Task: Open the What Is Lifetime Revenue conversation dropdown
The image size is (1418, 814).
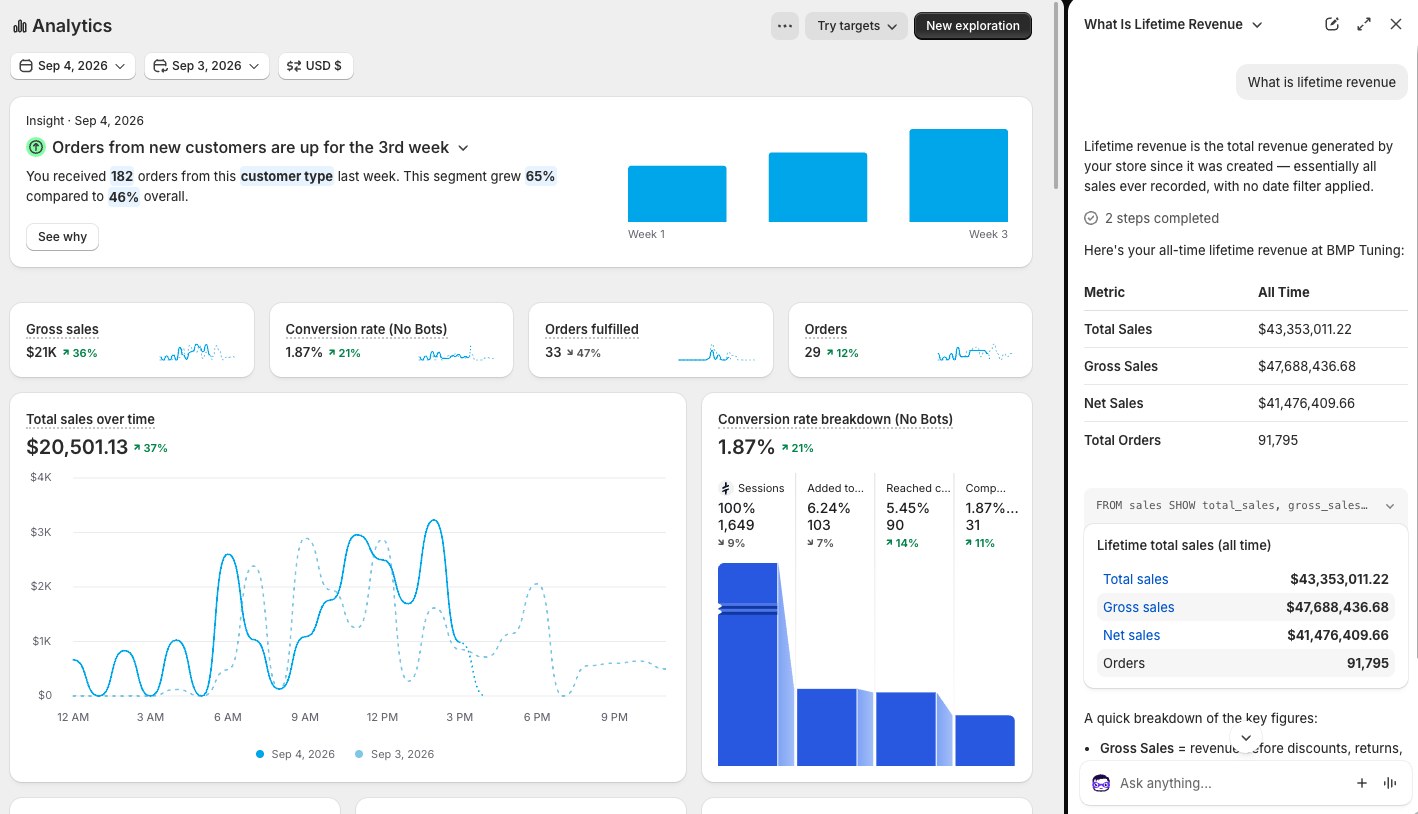Action: point(1173,25)
